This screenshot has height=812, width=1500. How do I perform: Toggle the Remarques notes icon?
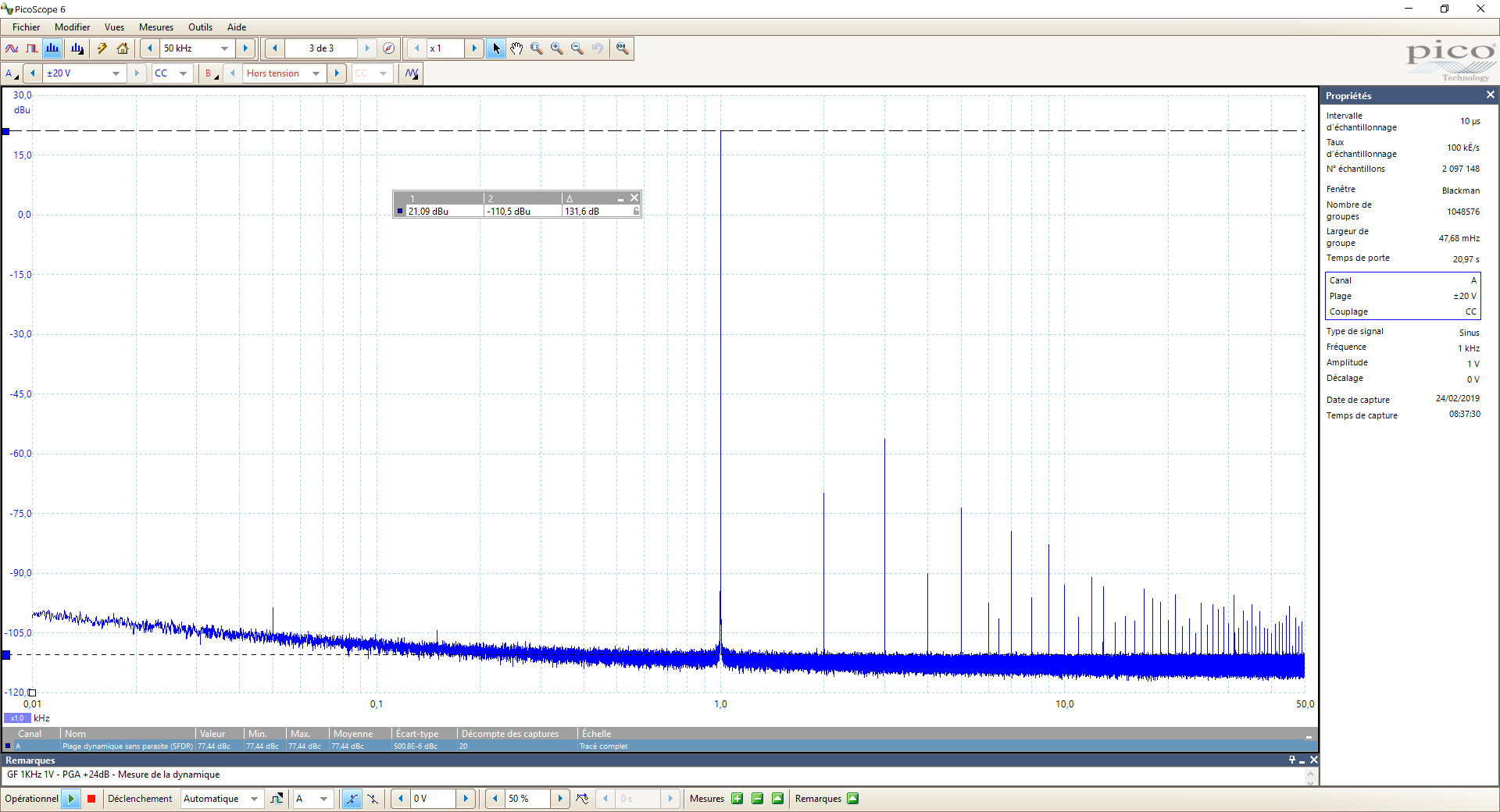click(853, 799)
